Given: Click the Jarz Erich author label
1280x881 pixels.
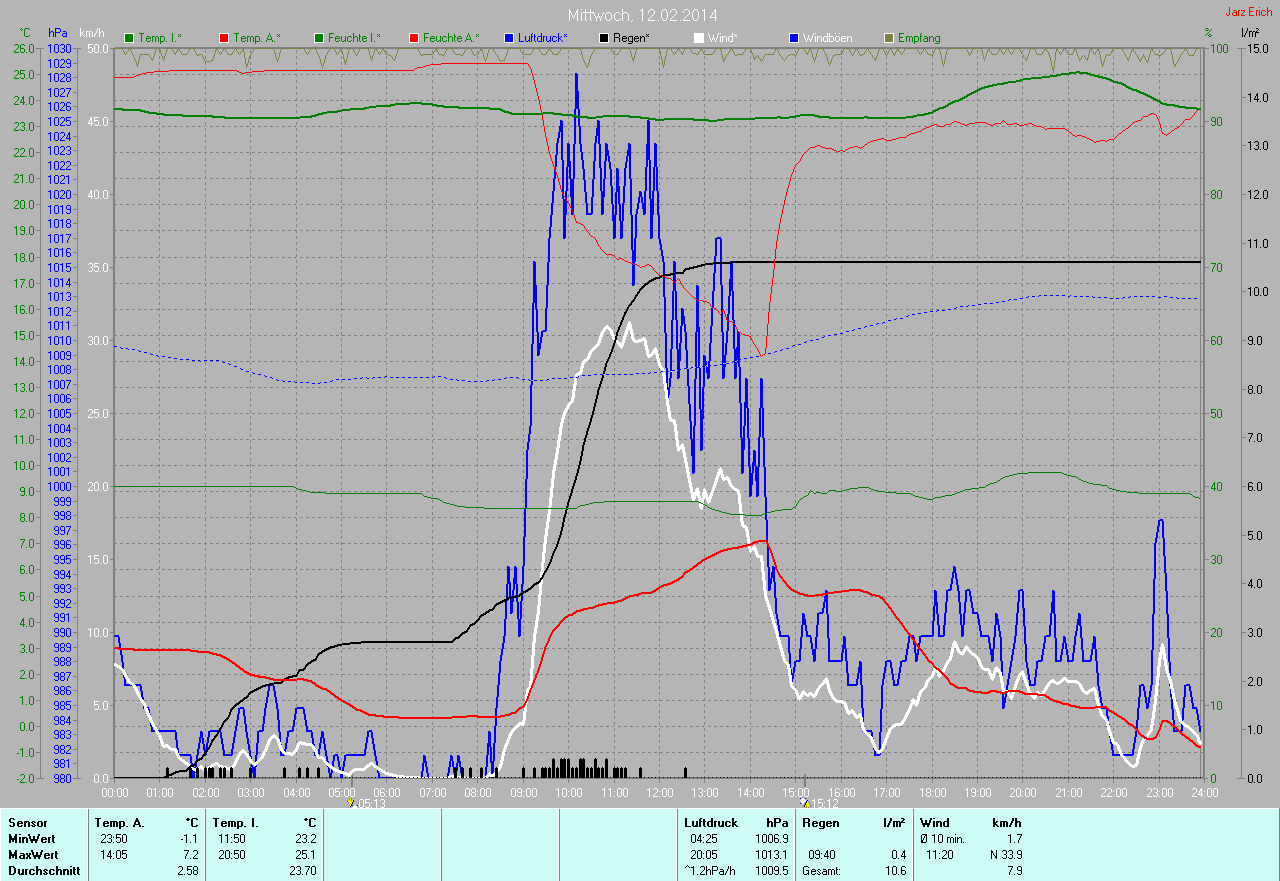Looking at the screenshot, I should [1248, 12].
